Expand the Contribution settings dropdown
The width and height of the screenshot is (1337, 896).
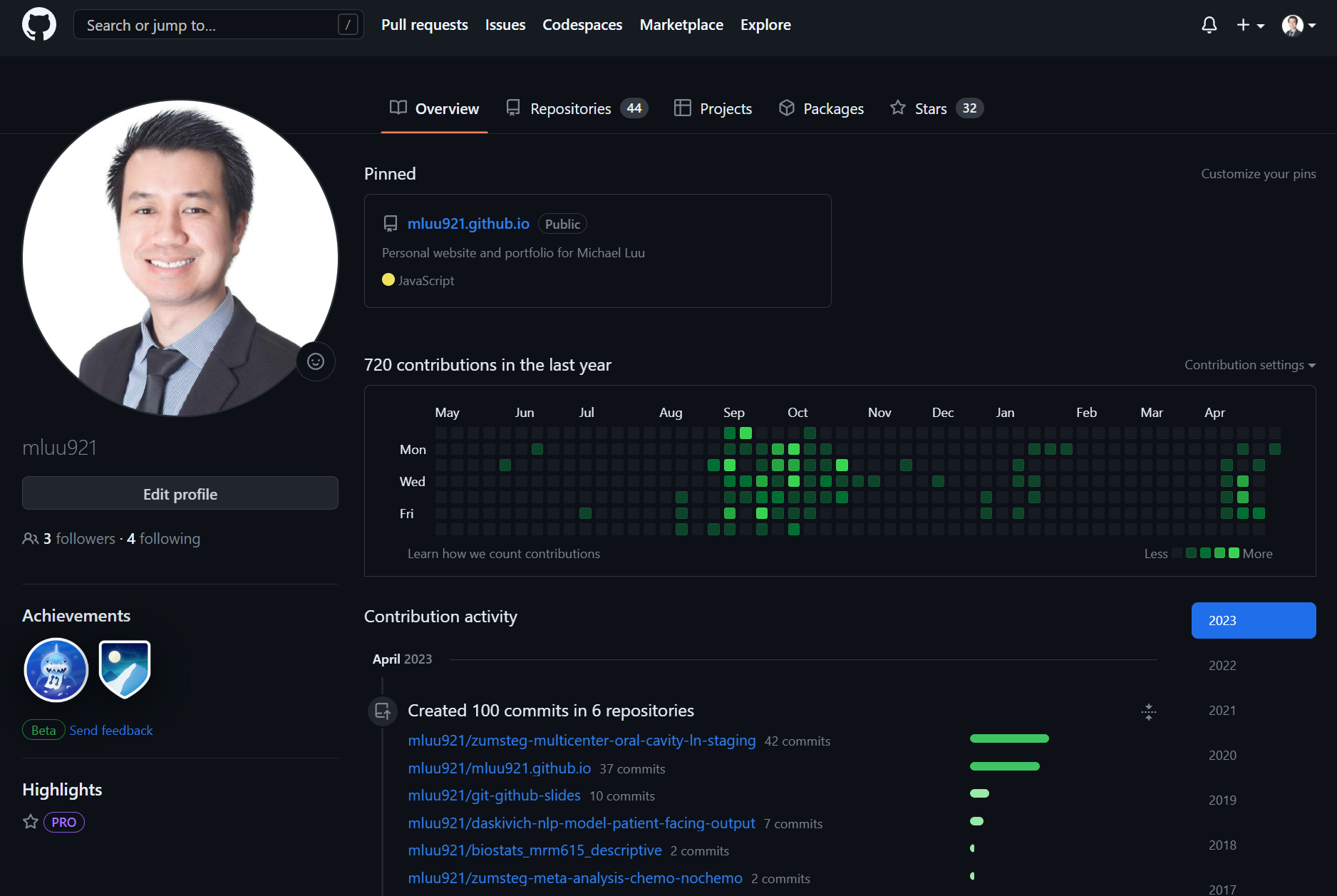(x=1249, y=365)
